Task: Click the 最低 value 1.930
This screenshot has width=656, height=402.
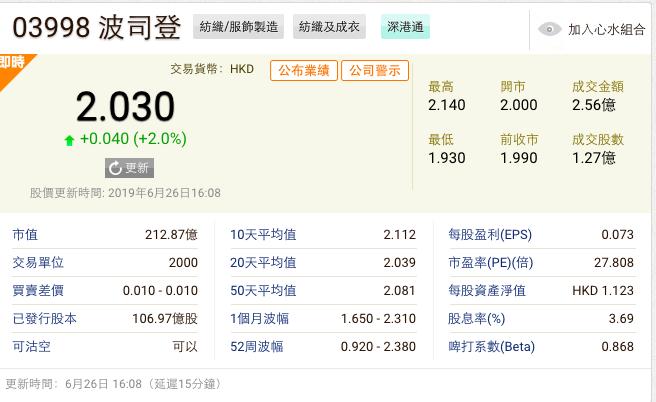Action: 446,158
